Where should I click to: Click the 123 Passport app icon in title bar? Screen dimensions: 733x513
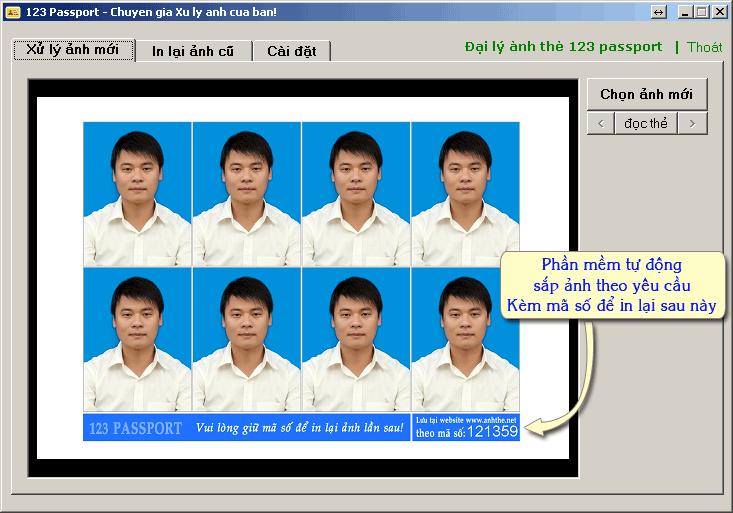[13, 12]
